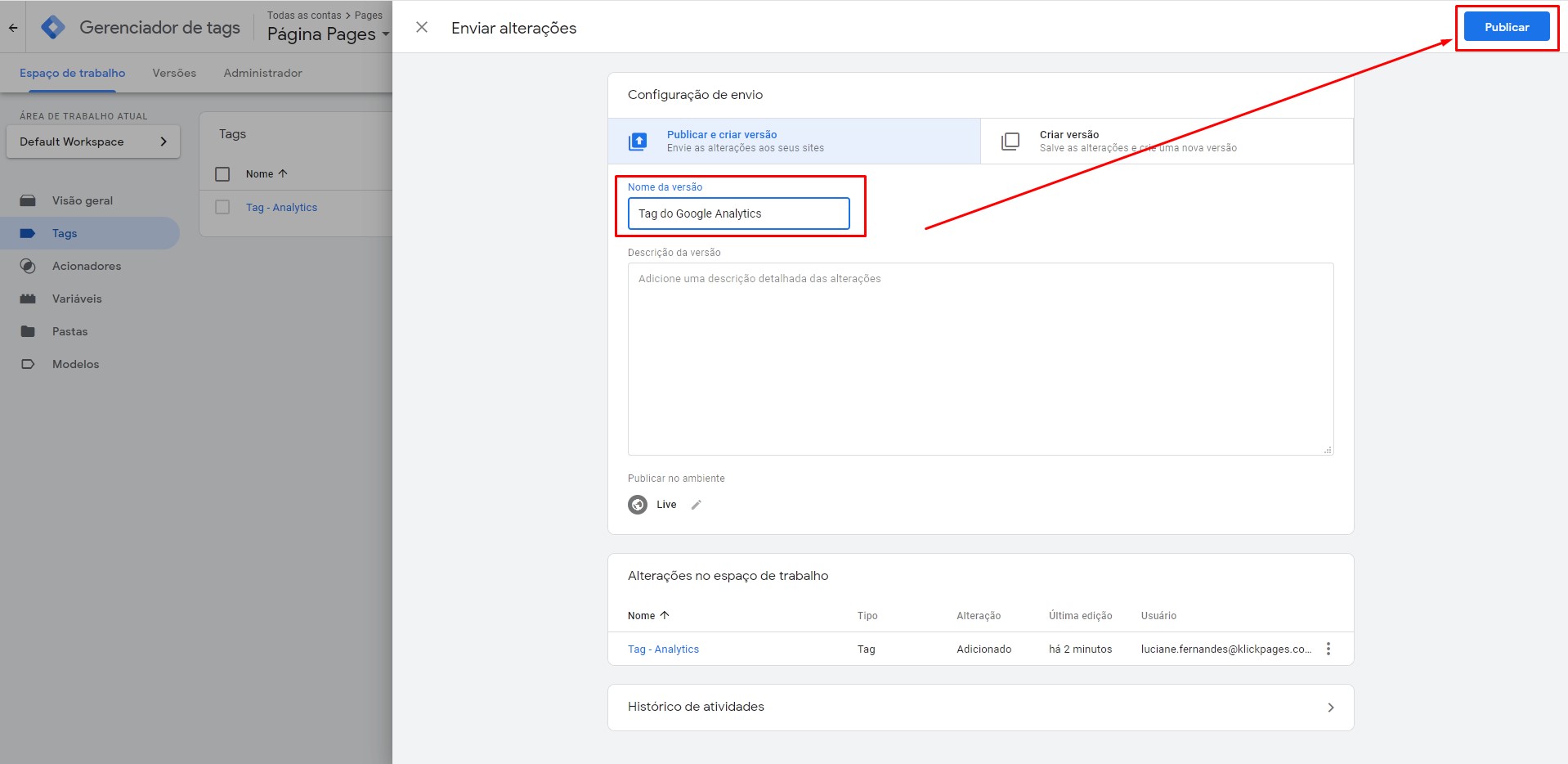
Task: Edit environment with the pencil icon
Action: [x=697, y=505]
